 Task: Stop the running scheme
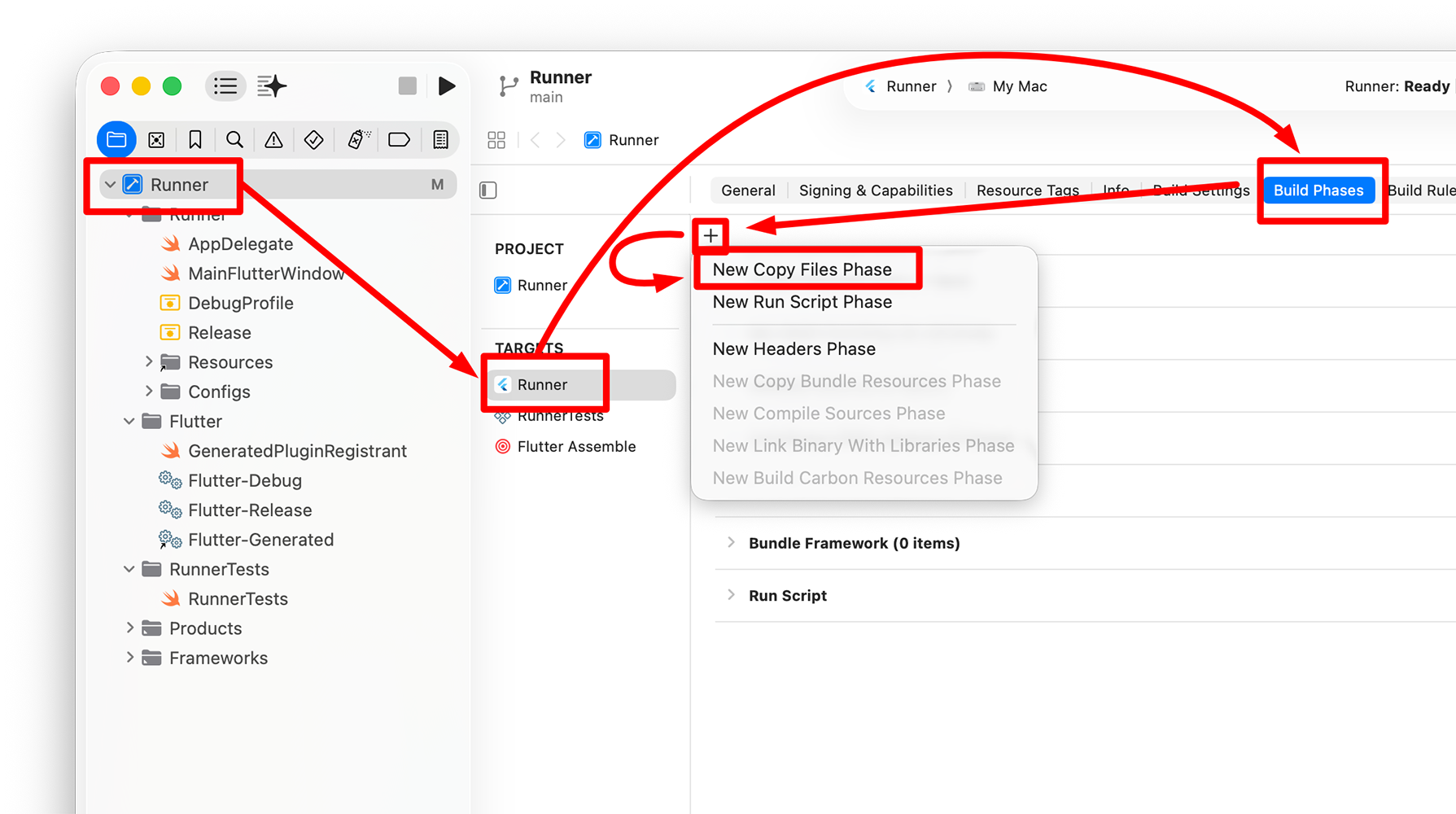408,85
